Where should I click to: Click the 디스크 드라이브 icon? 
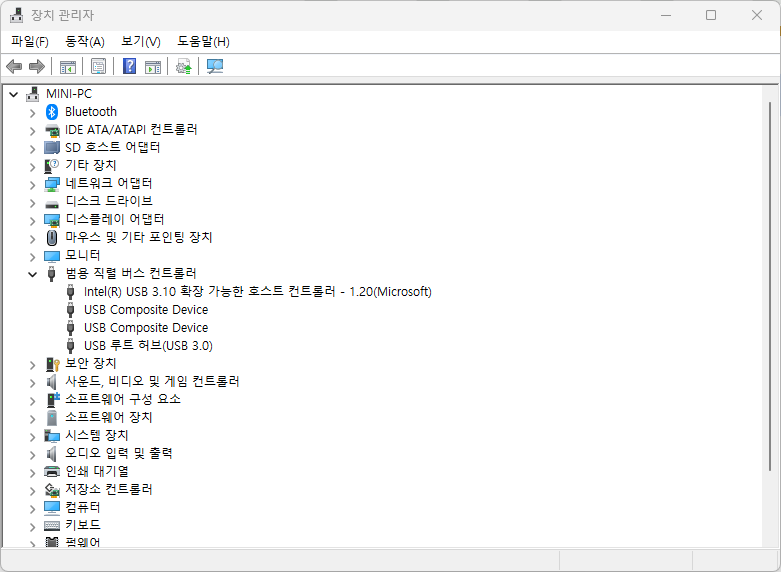coord(52,204)
